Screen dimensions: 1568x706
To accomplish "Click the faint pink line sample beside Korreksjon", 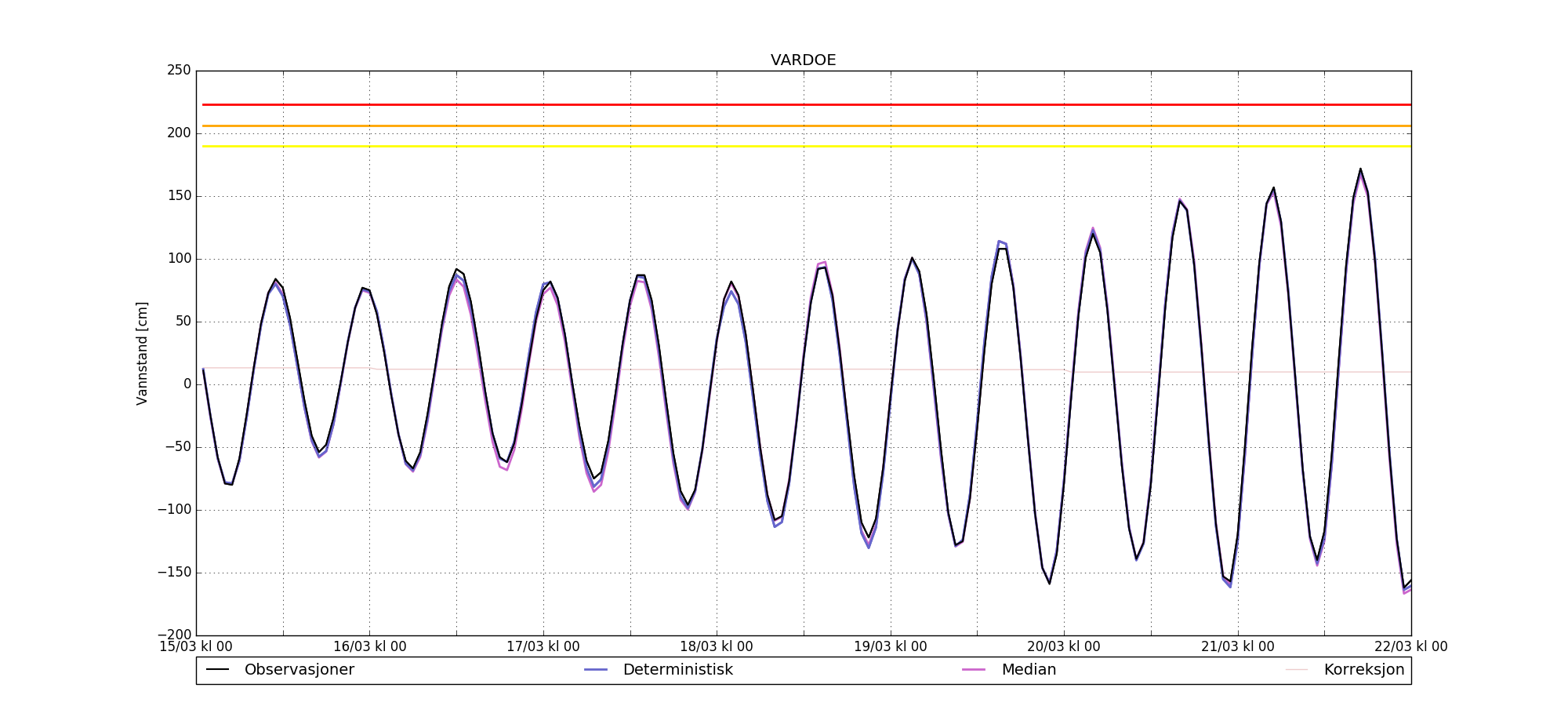I will [1297, 670].
